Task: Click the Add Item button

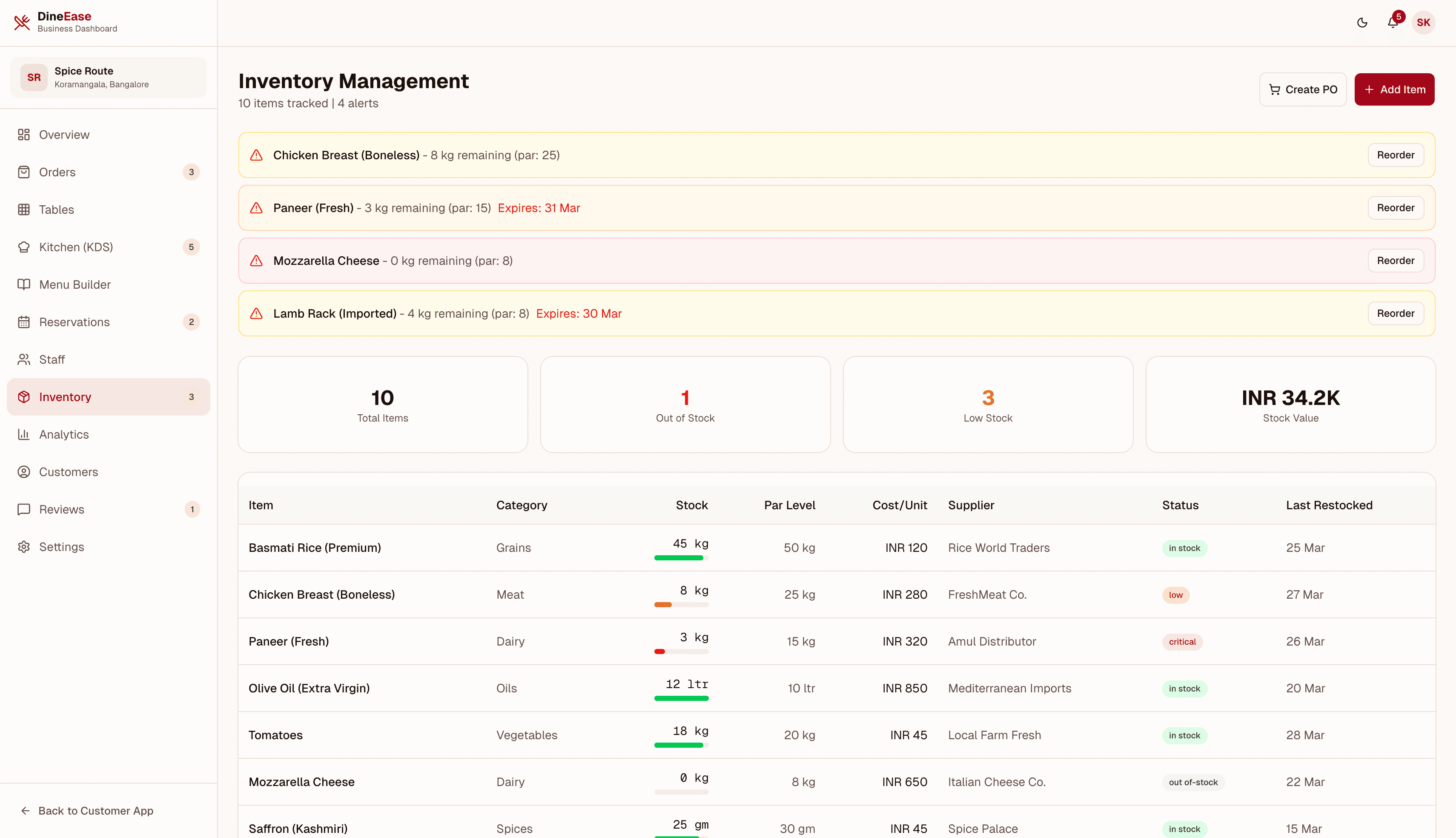Action: click(x=1394, y=89)
